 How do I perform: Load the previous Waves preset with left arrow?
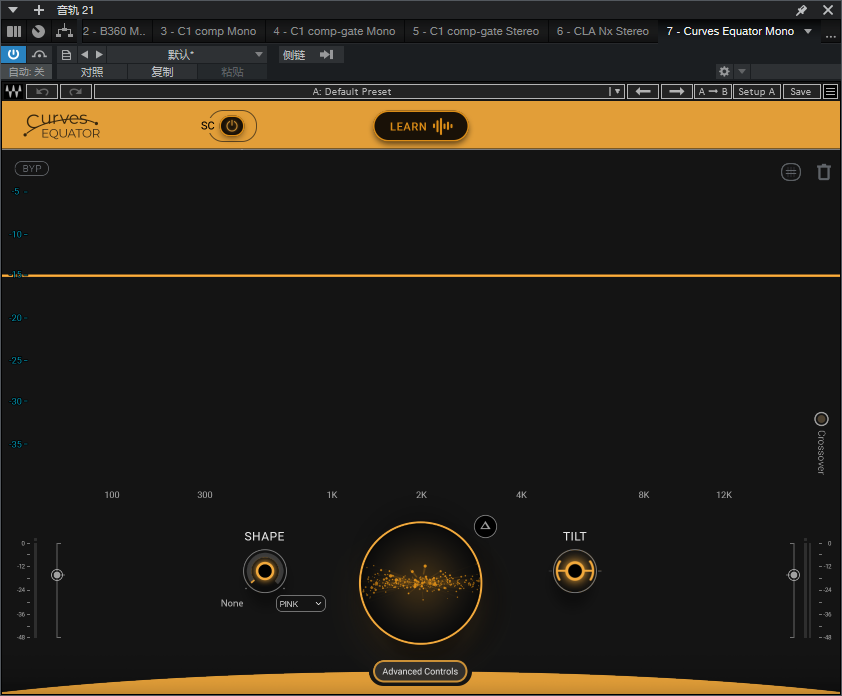click(643, 92)
